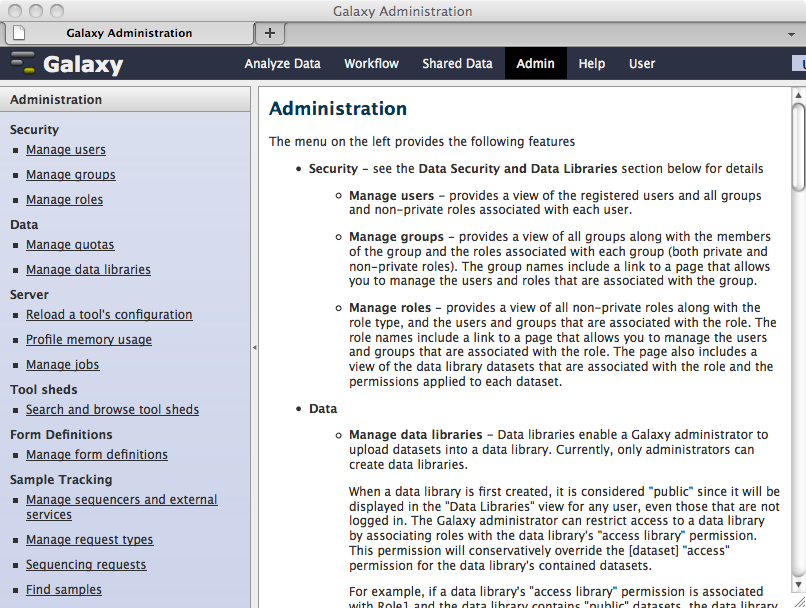Click the Server section heading in sidebar
The image size is (806, 608).
(x=29, y=294)
